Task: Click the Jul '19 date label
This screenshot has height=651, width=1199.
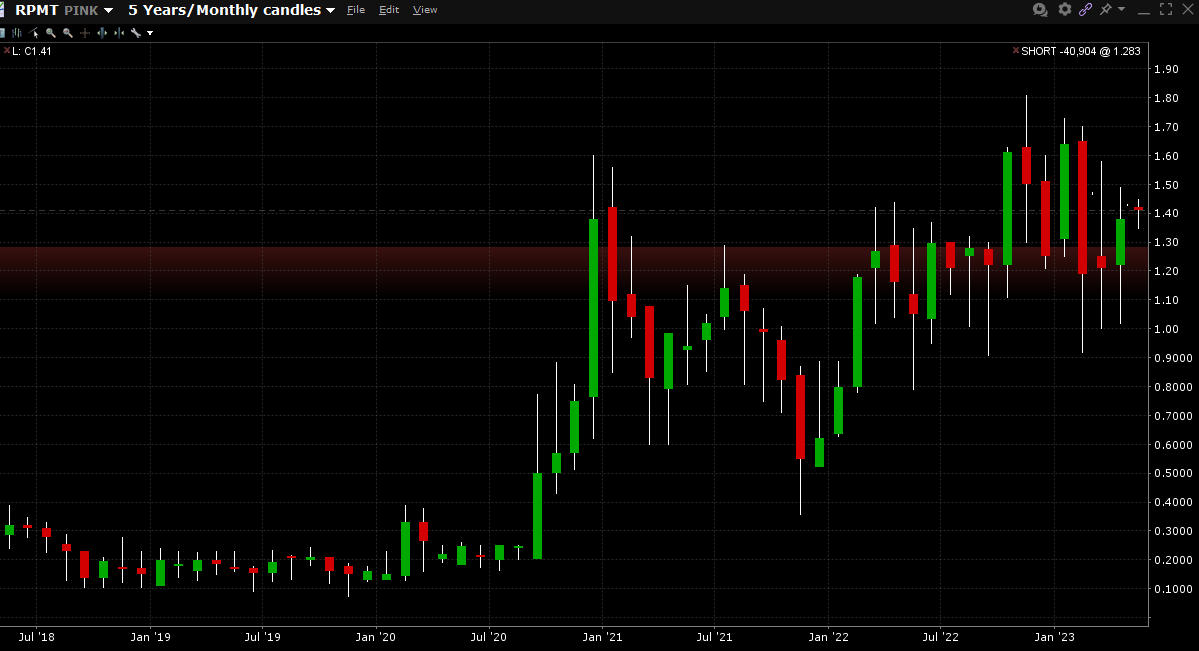Action: tap(262, 636)
